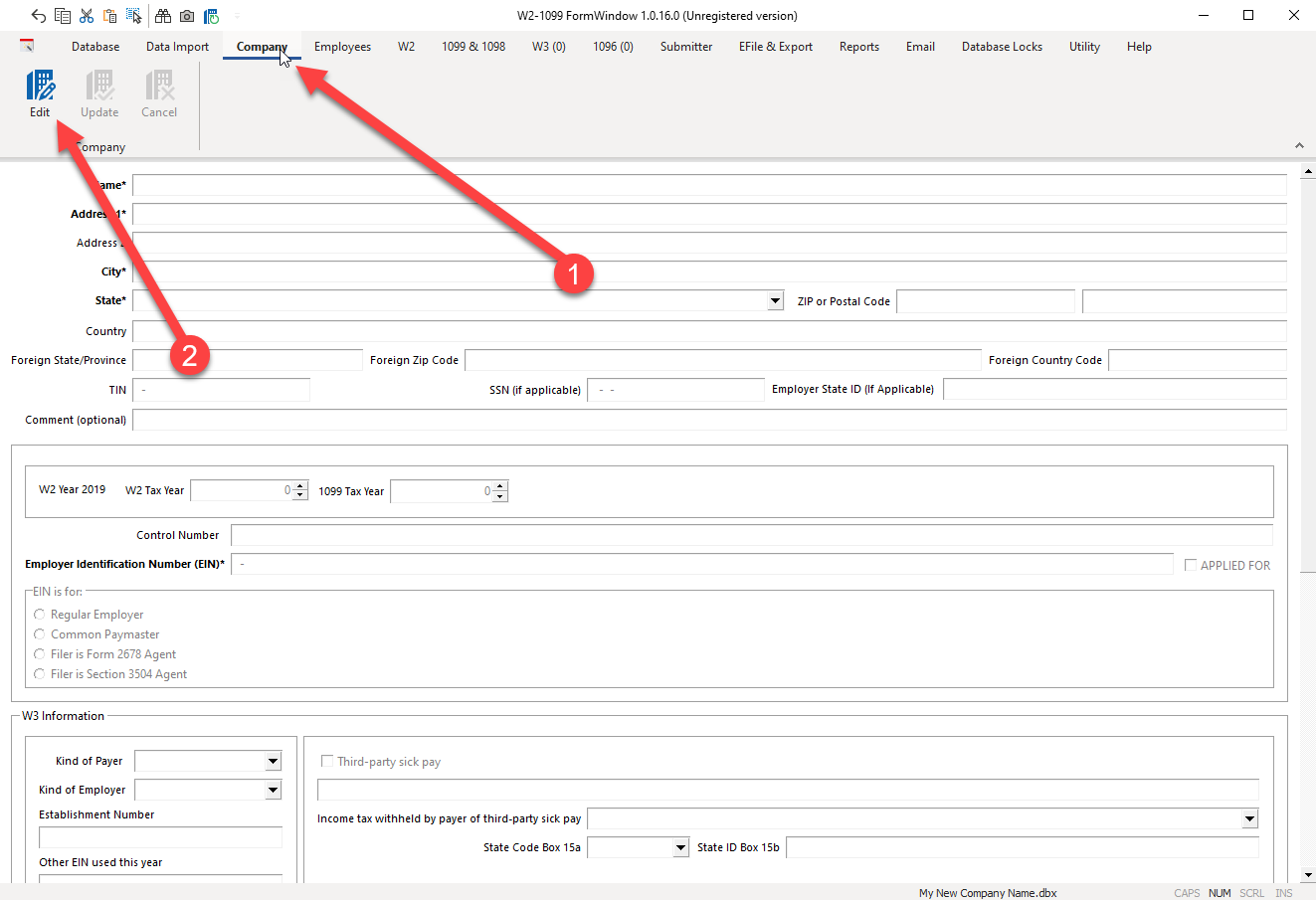
Task: Open the State dropdown list
Action: point(775,301)
